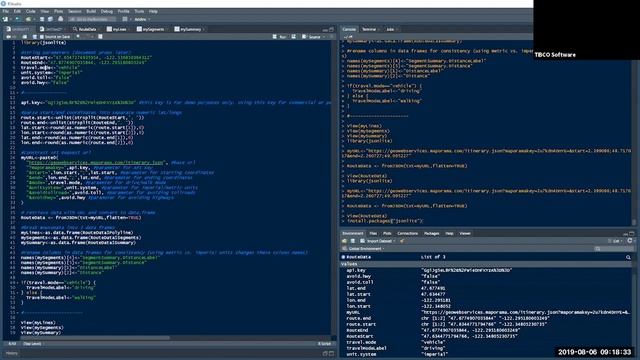Open the File menu
Image resolution: width=640 pixels, height=360 pixels.
tap(5, 11)
